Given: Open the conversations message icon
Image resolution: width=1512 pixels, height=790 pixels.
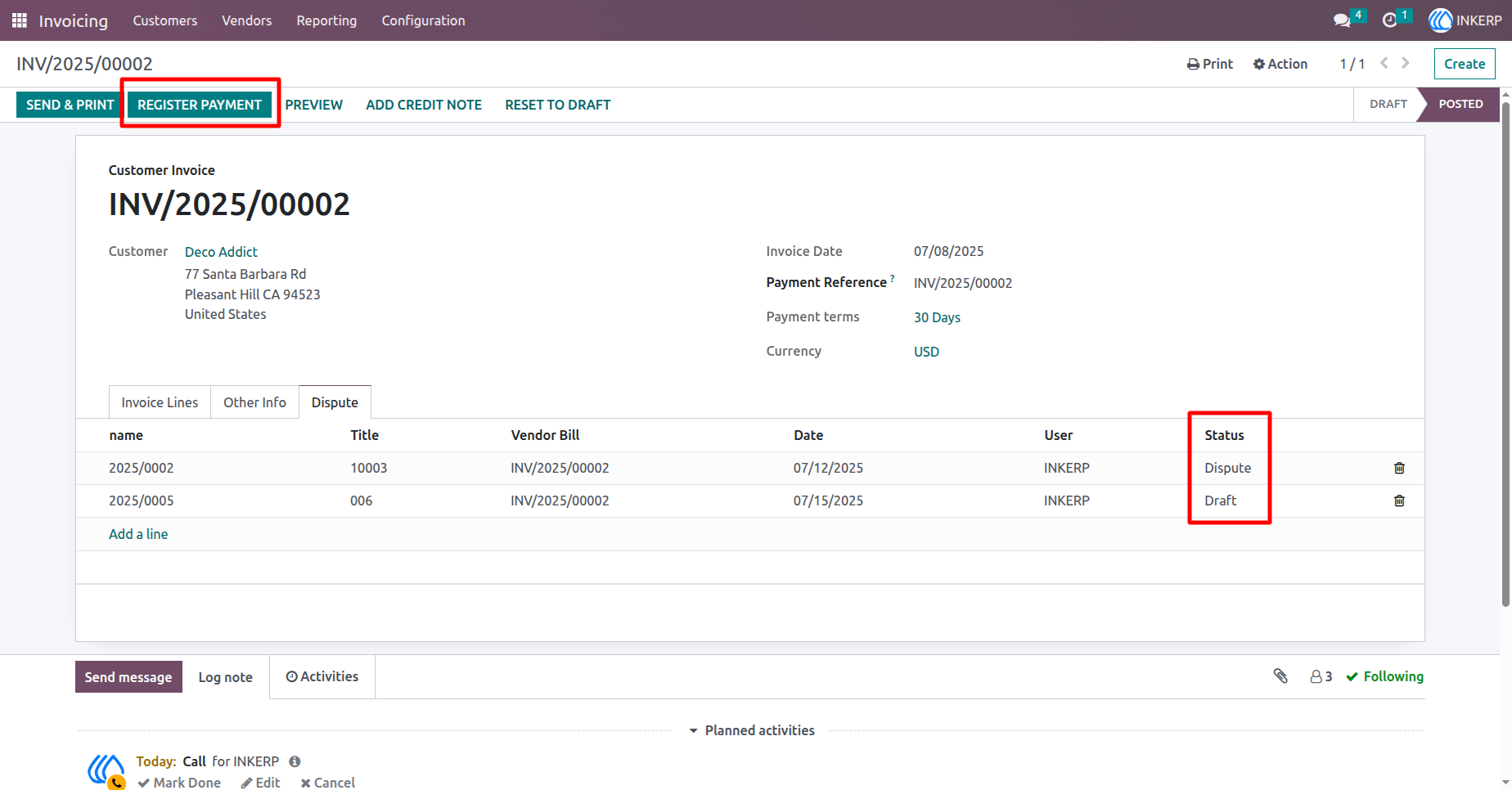Looking at the screenshot, I should pos(1342,20).
